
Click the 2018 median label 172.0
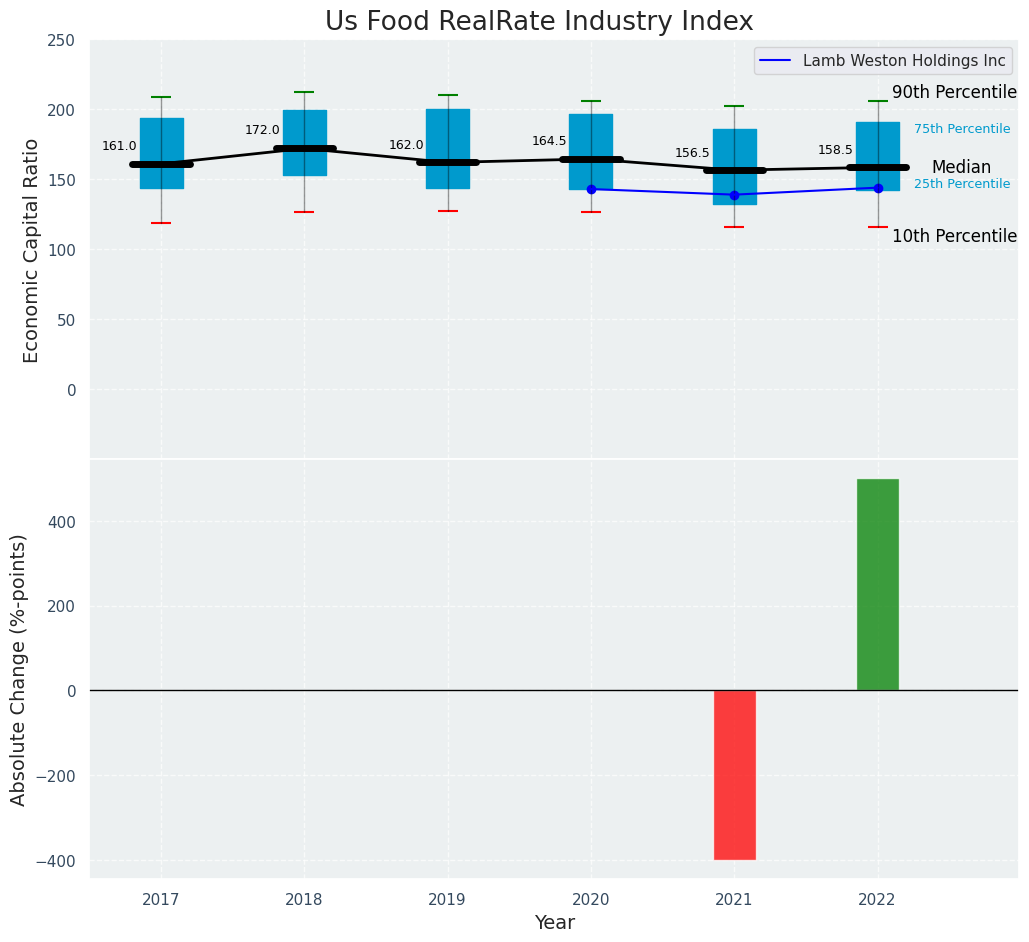point(262,130)
